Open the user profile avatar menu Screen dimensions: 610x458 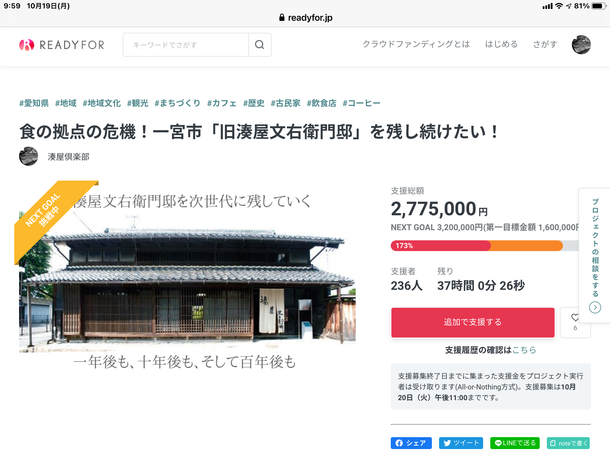pos(581,45)
